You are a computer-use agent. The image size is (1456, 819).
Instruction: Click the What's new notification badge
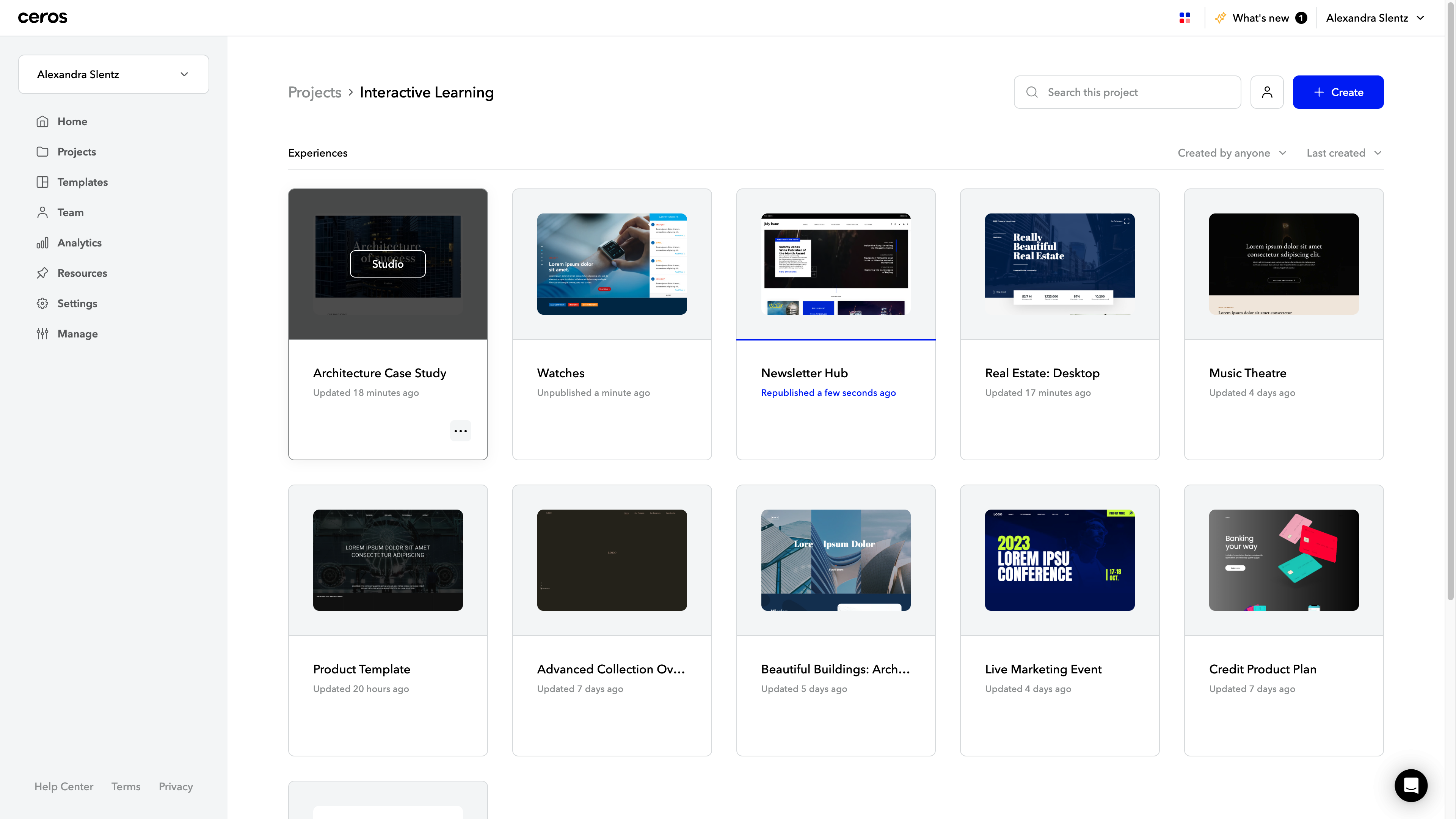1301,18
